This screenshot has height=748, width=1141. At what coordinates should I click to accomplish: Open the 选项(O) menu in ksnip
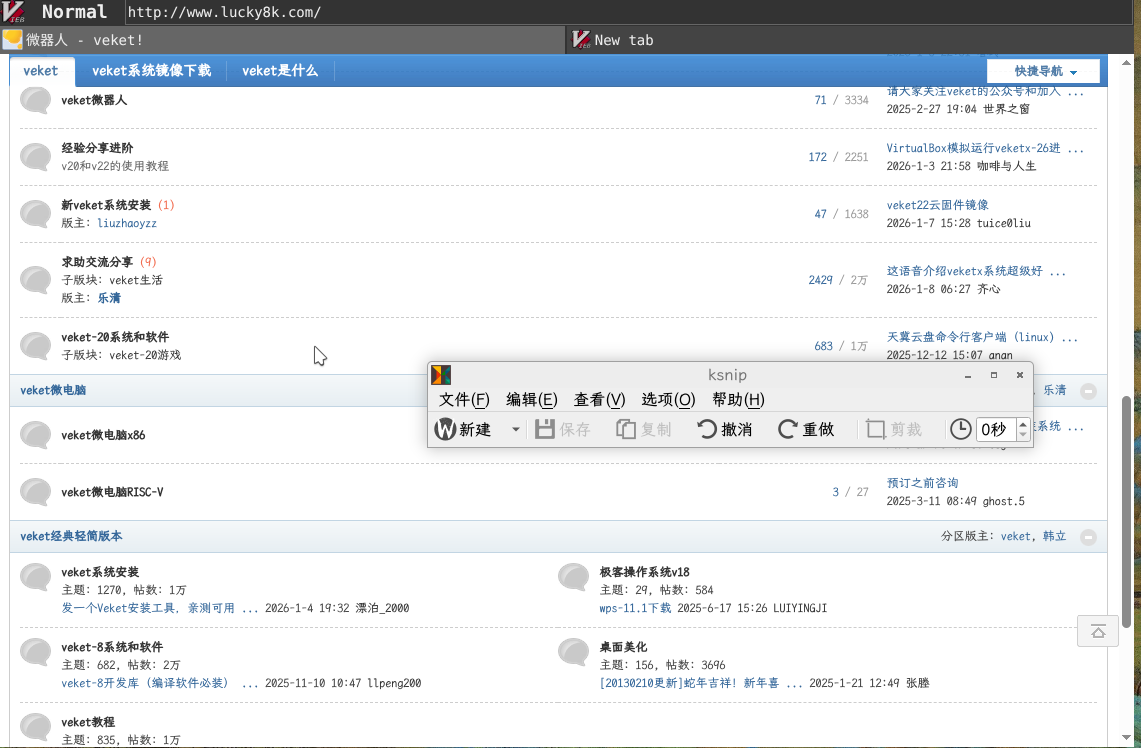[668, 400]
